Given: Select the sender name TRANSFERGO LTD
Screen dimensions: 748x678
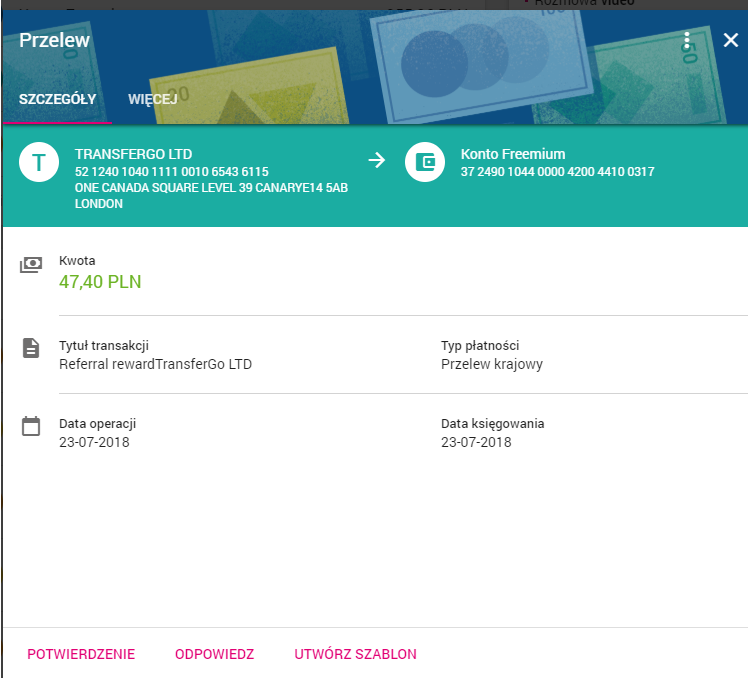Looking at the screenshot, I should coord(134,154).
